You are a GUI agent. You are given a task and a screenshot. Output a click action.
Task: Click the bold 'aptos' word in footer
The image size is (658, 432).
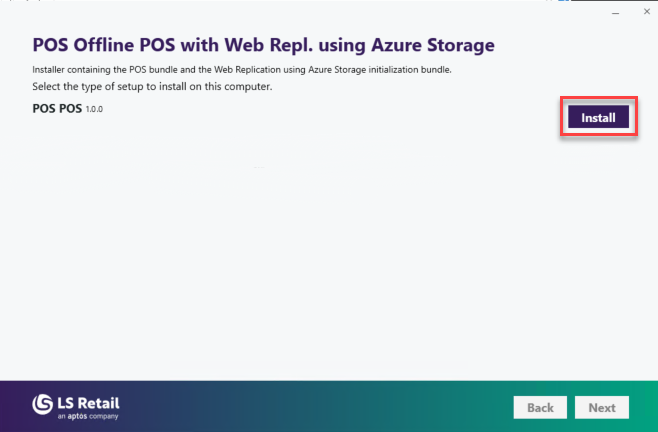78,415
